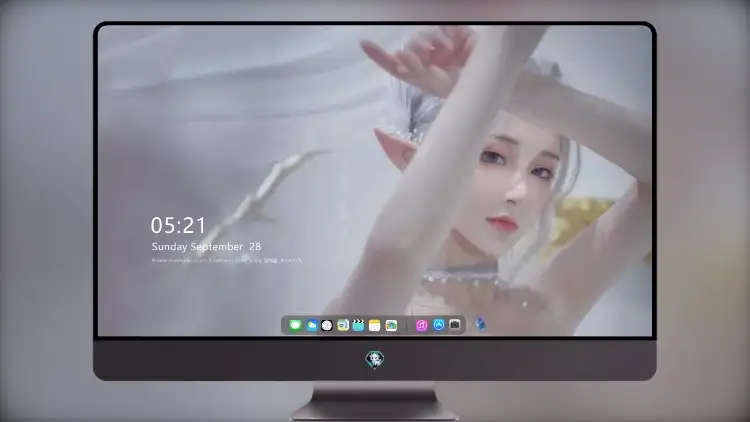The width and height of the screenshot is (750, 422).
Task: Open the blue-and-yellow document dock icon
Action: tap(342, 325)
